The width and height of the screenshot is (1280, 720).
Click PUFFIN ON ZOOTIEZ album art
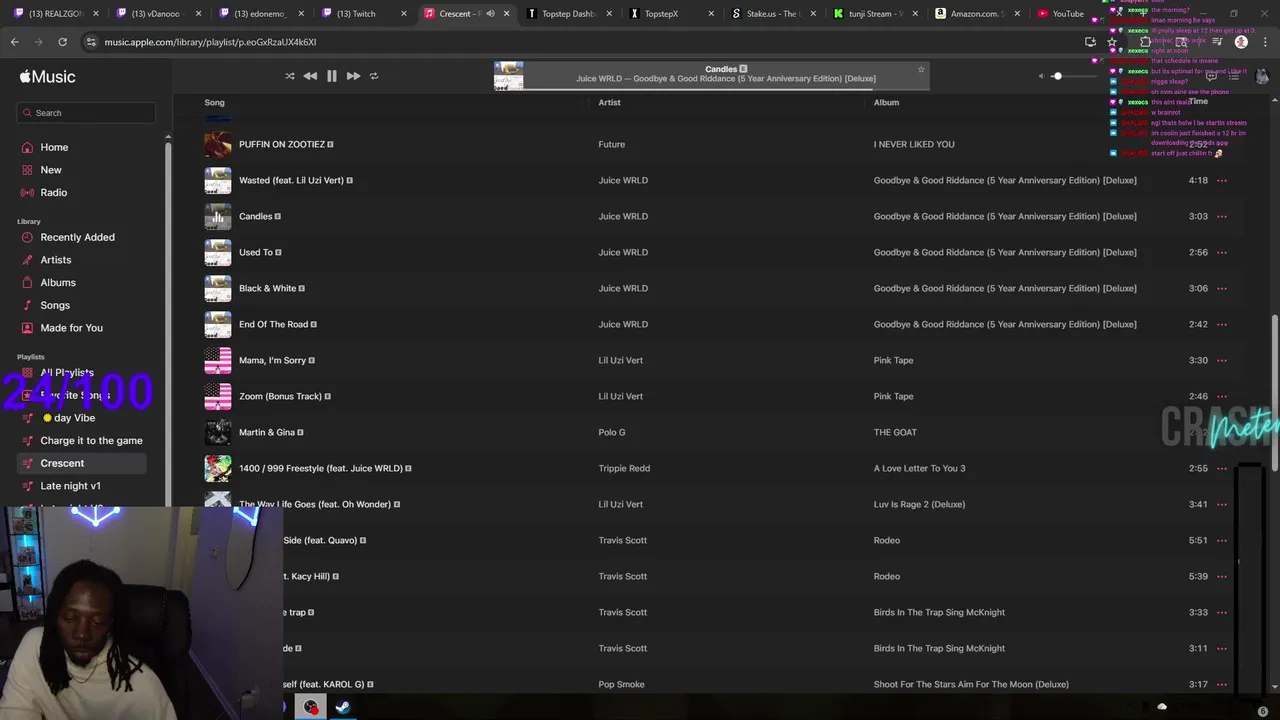[x=218, y=144]
